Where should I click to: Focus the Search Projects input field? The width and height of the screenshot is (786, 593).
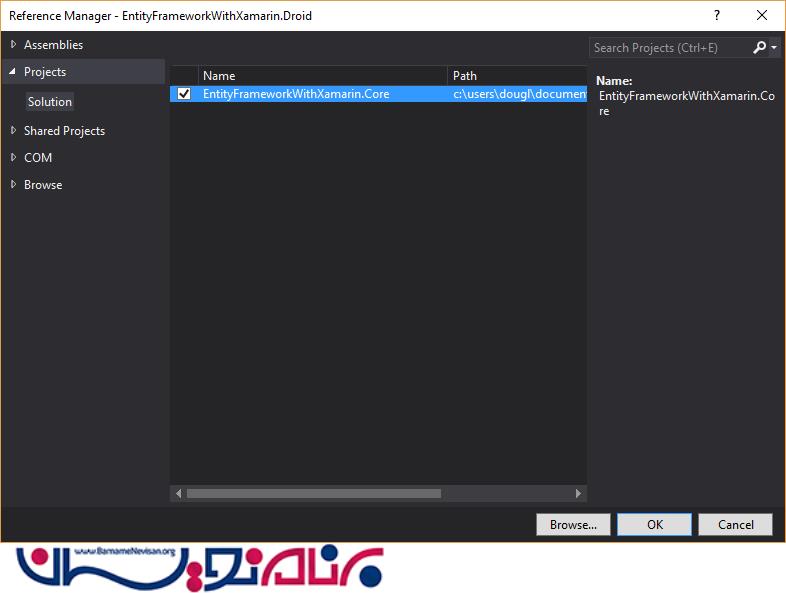pos(668,47)
